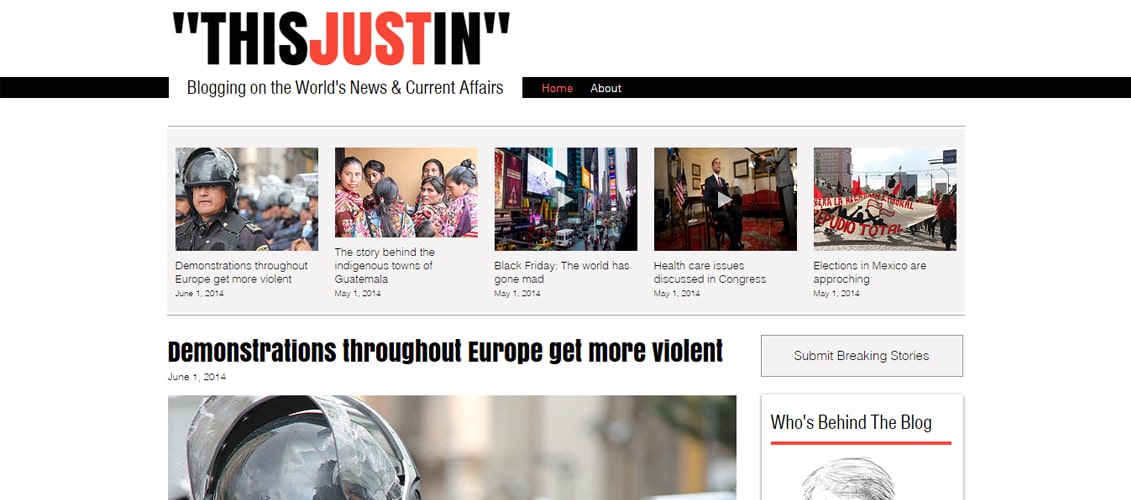This screenshot has height=500, width=1131.
Task: Click the riot police demonstration thumbnail
Action: pyautogui.click(x=247, y=199)
